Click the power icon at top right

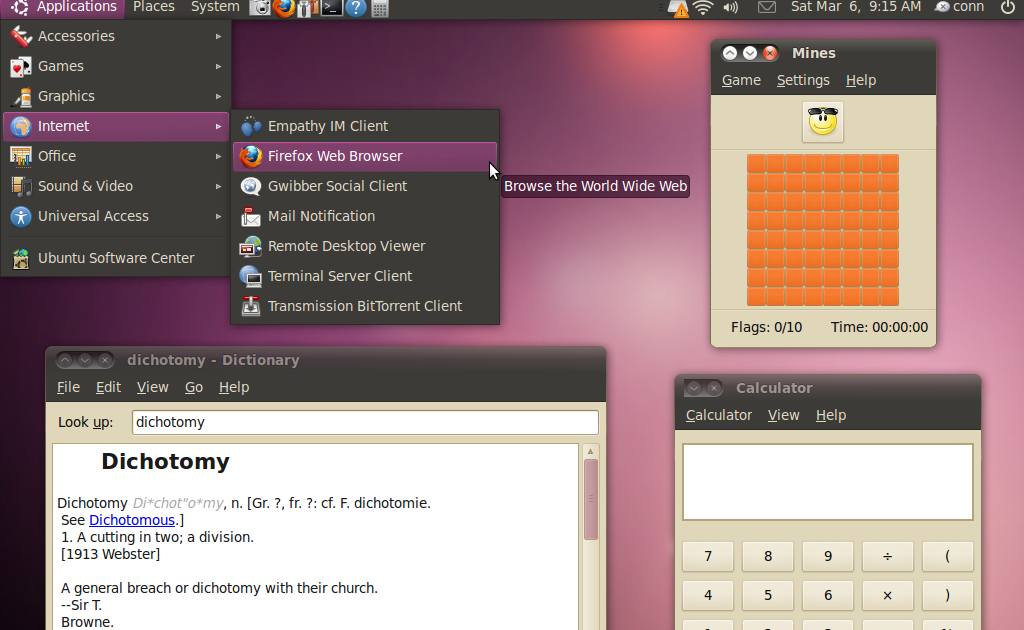click(x=1010, y=8)
